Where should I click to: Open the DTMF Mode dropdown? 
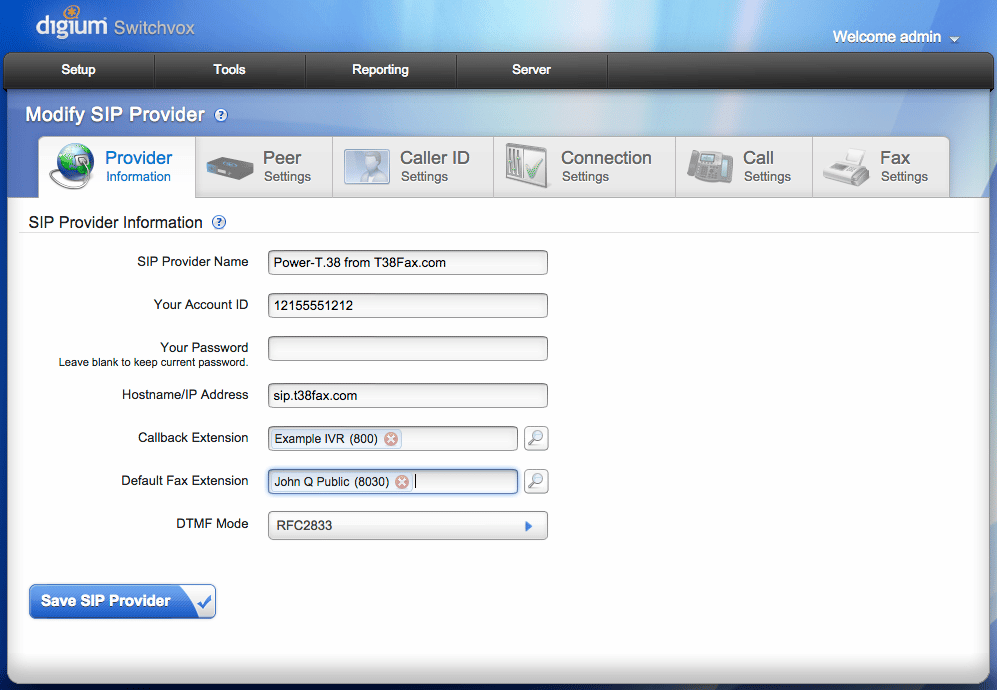(x=408, y=526)
